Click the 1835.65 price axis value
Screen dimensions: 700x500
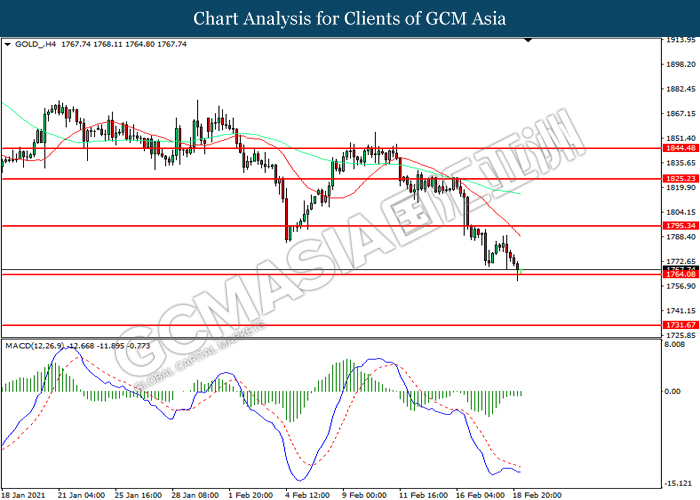tap(681, 163)
